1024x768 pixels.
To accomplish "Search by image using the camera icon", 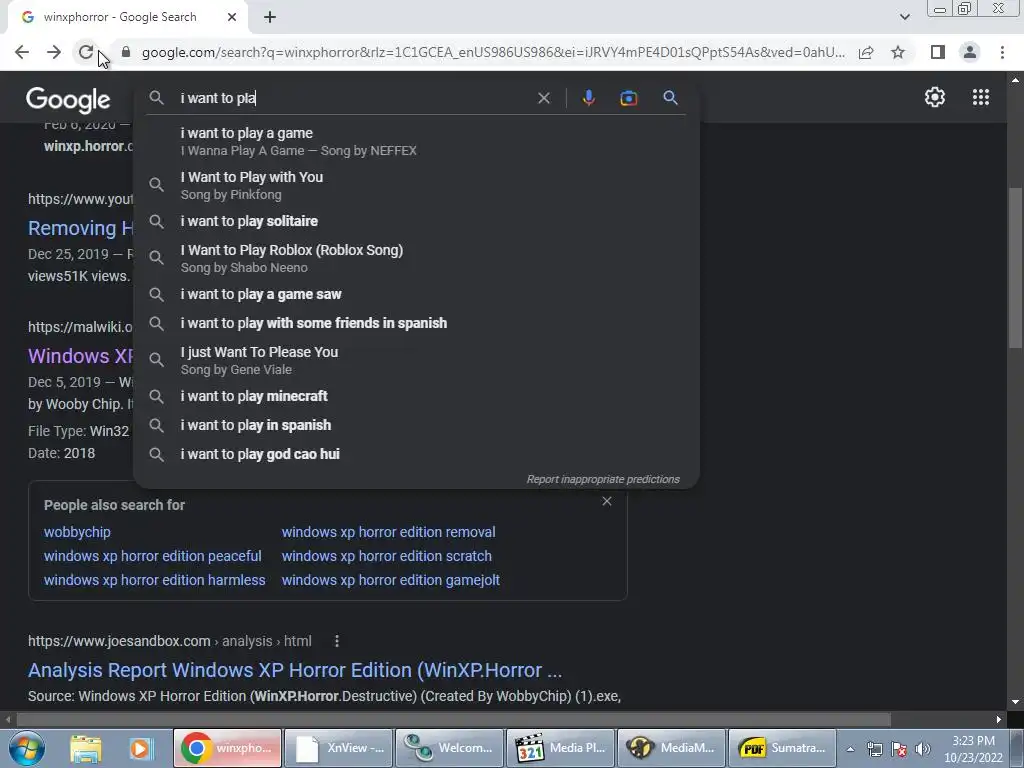I will [628, 98].
